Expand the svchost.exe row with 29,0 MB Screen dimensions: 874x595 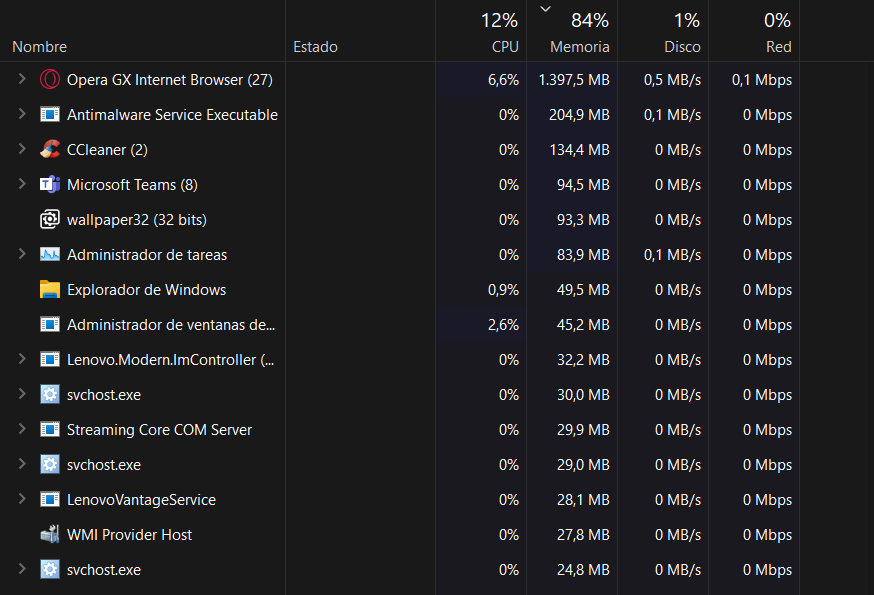(x=22, y=463)
